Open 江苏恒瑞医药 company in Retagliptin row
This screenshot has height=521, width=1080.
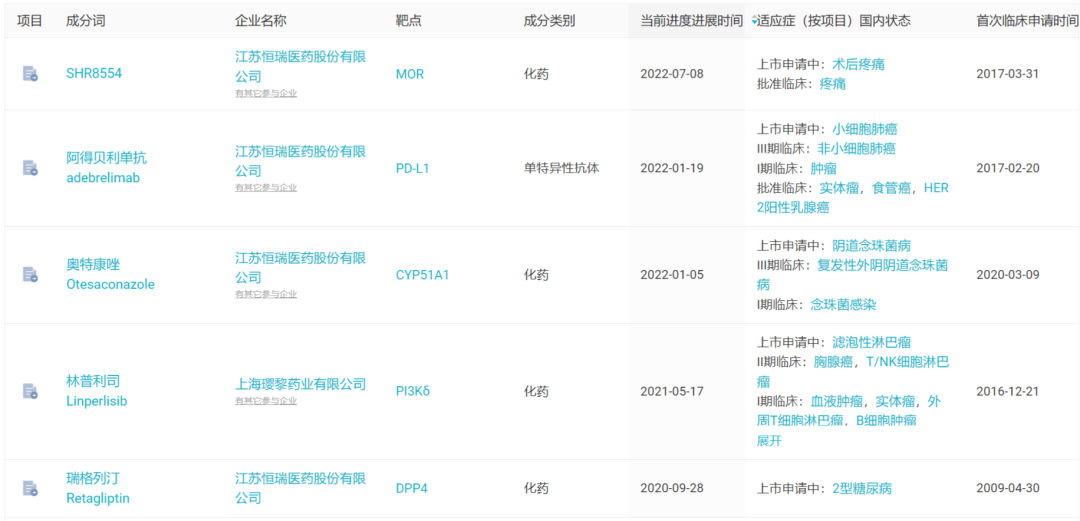300,487
